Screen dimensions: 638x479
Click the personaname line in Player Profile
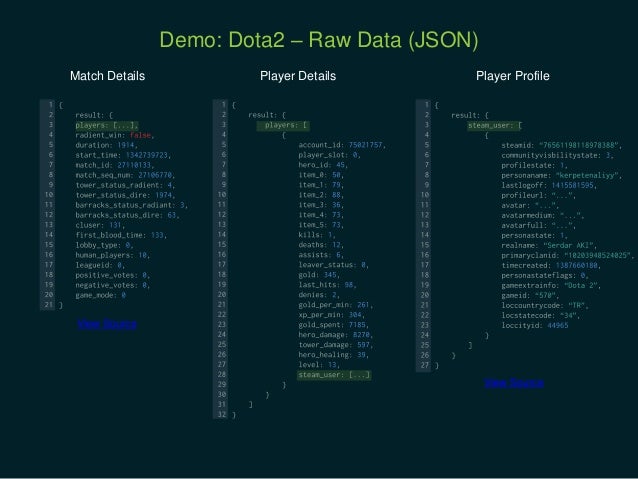562,175
